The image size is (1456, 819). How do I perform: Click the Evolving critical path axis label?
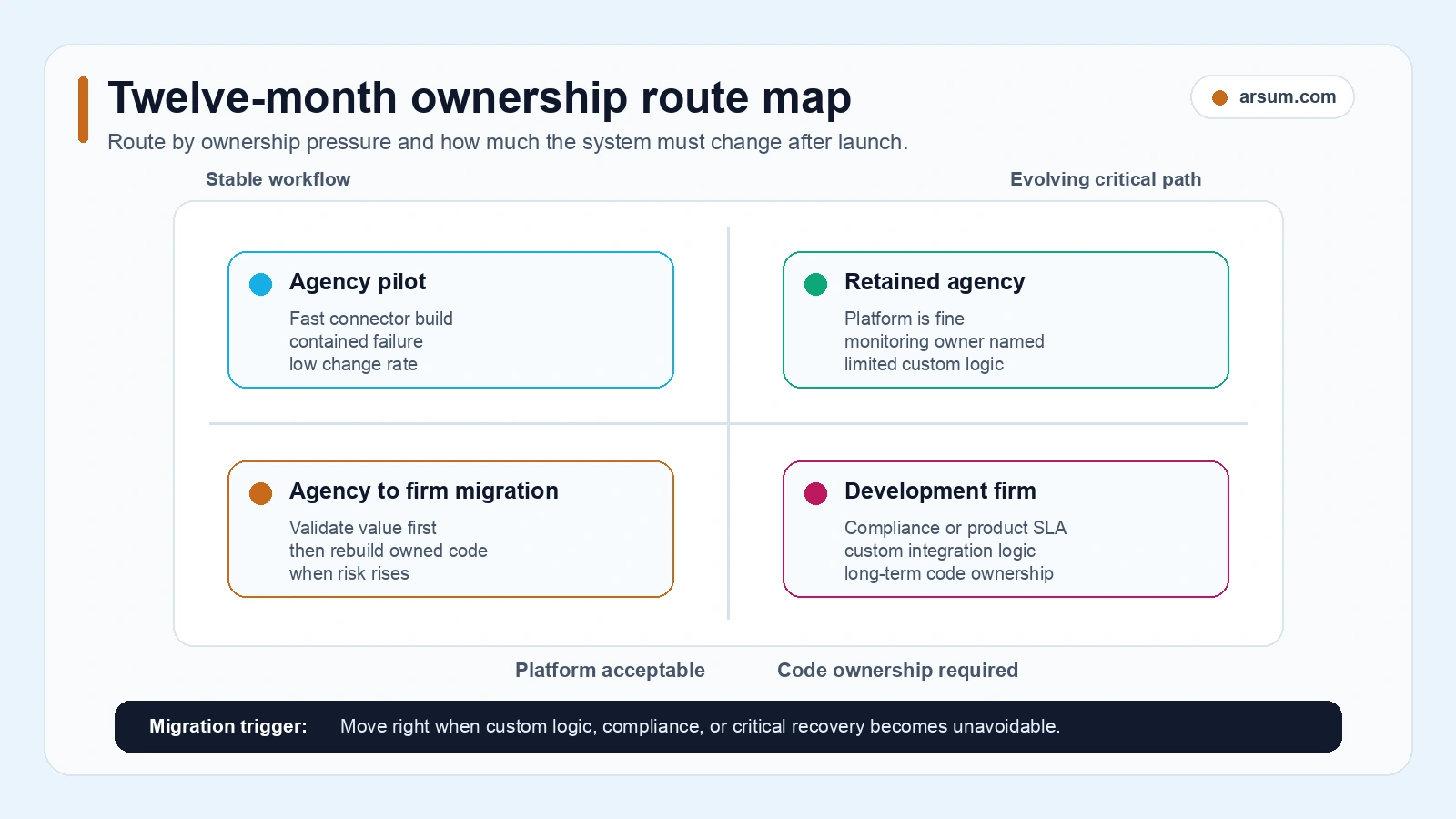pos(1106,179)
